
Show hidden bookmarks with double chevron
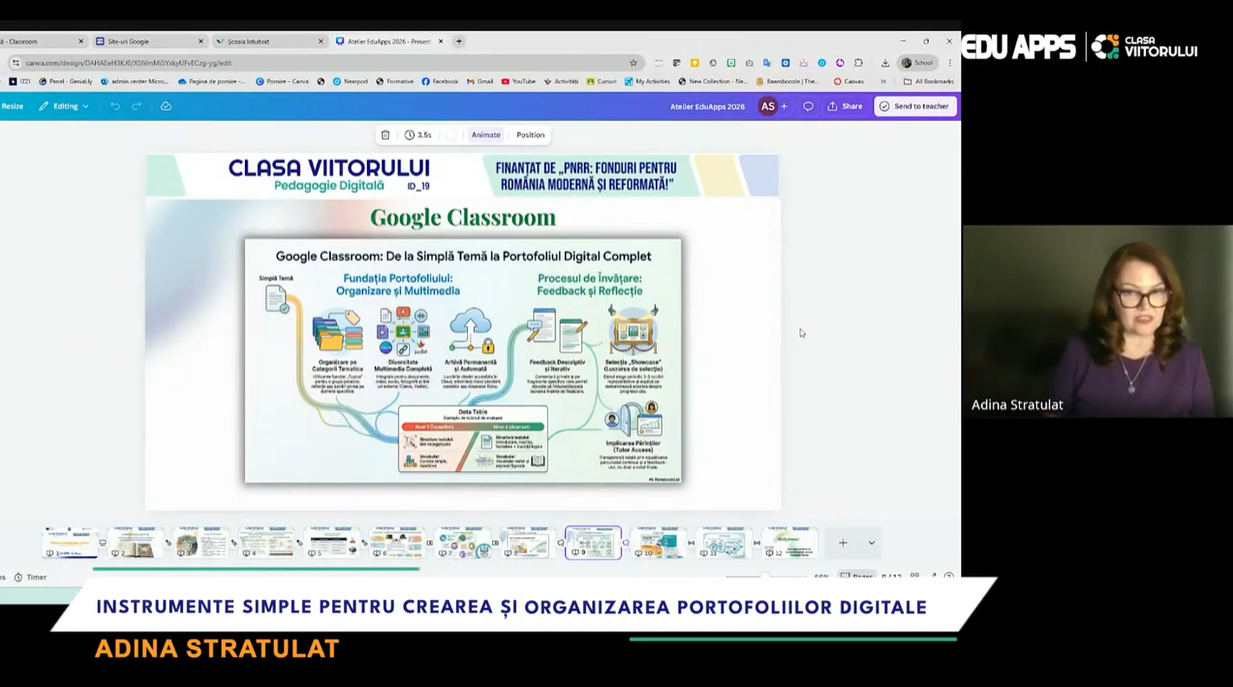point(883,82)
